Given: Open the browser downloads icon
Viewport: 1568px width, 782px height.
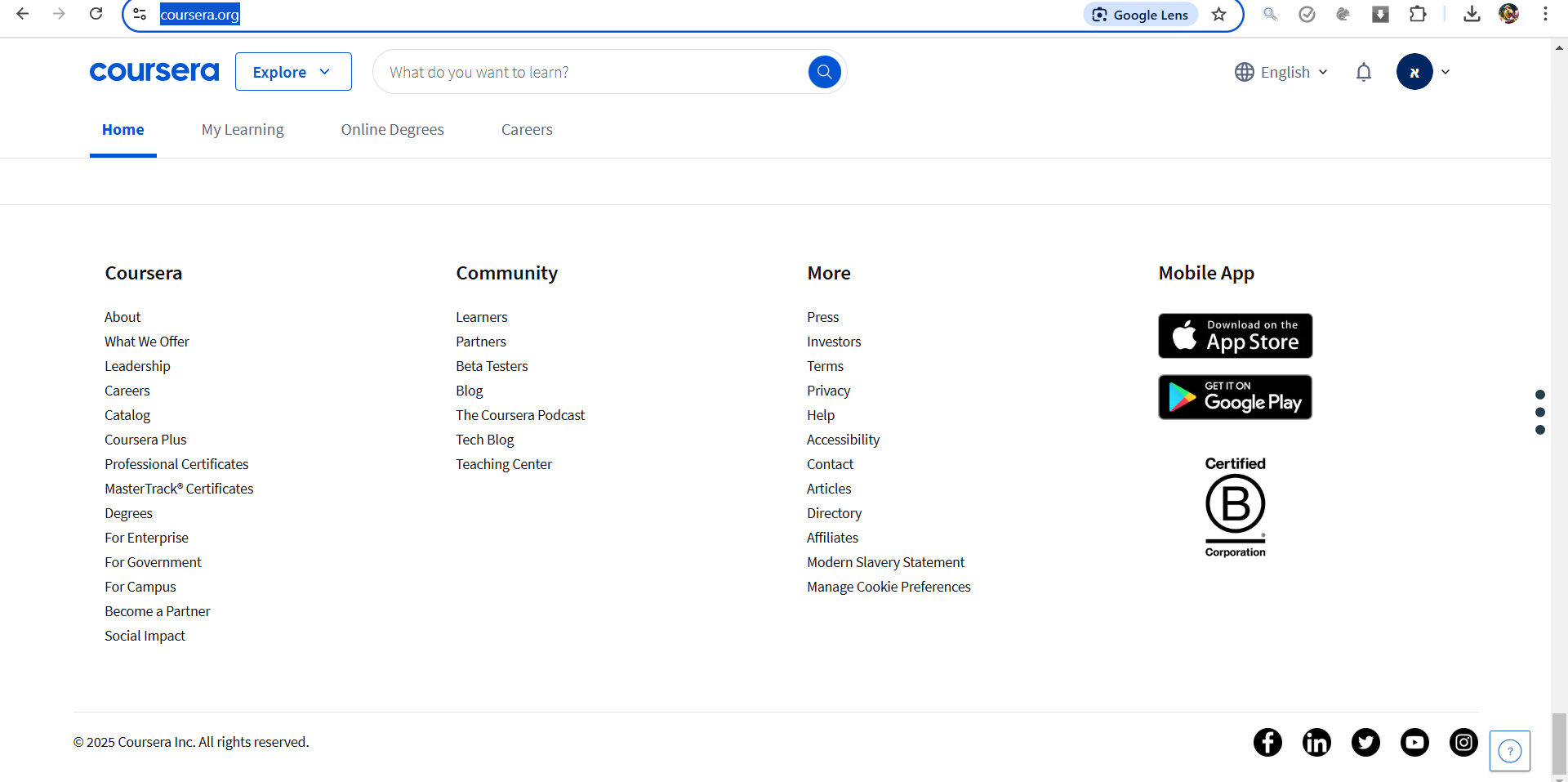Looking at the screenshot, I should (x=1472, y=14).
